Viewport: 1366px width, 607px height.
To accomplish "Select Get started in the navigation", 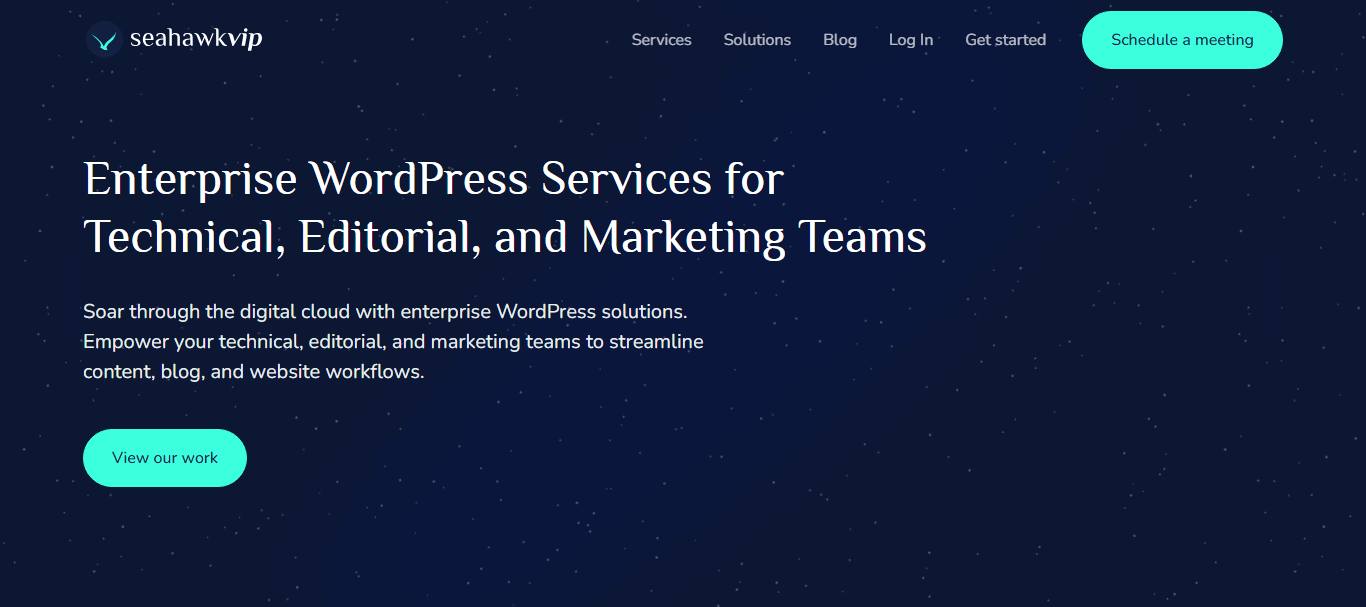I will point(1005,40).
